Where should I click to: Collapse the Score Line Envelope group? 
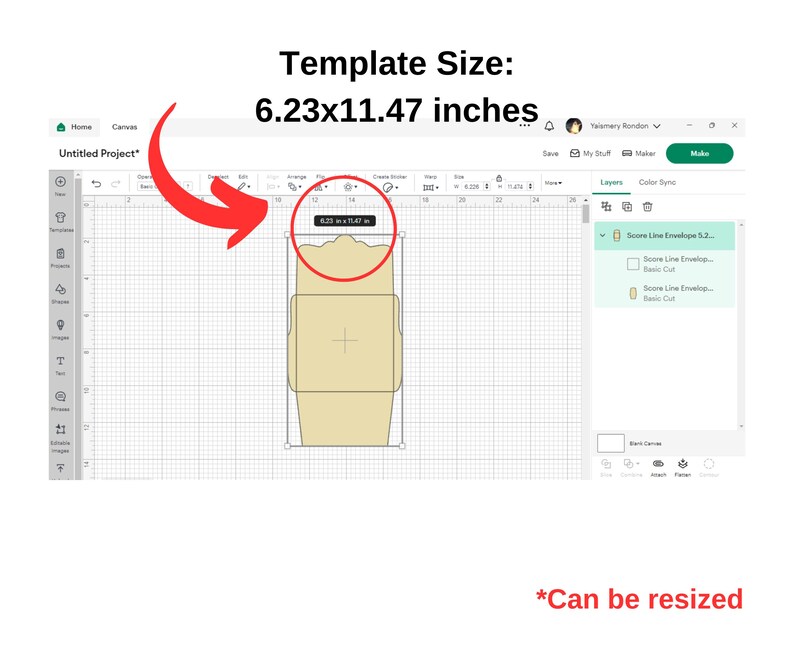click(x=603, y=235)
